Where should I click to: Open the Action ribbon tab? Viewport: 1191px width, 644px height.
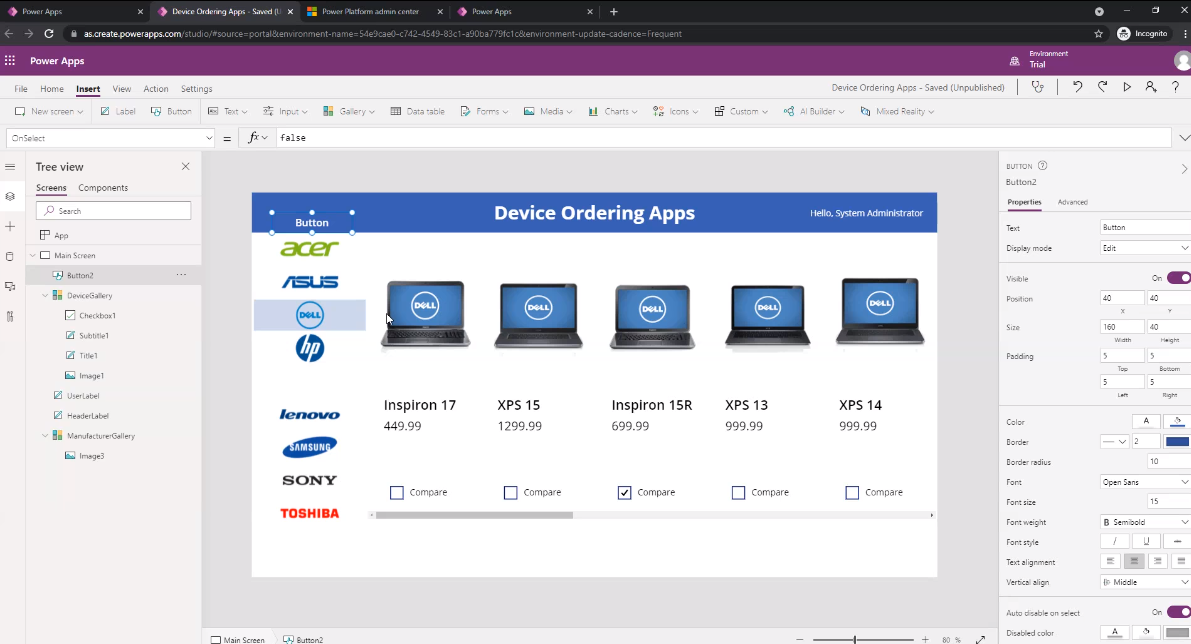[x=156, y=89]
